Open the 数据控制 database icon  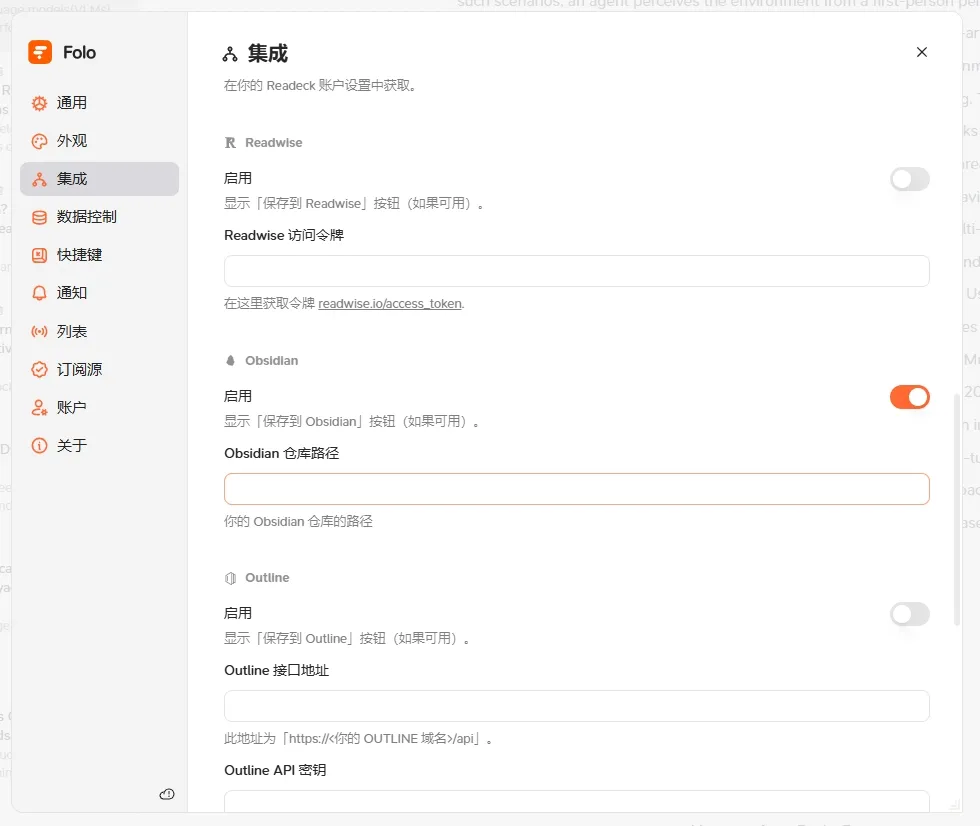tap(39, 217)
